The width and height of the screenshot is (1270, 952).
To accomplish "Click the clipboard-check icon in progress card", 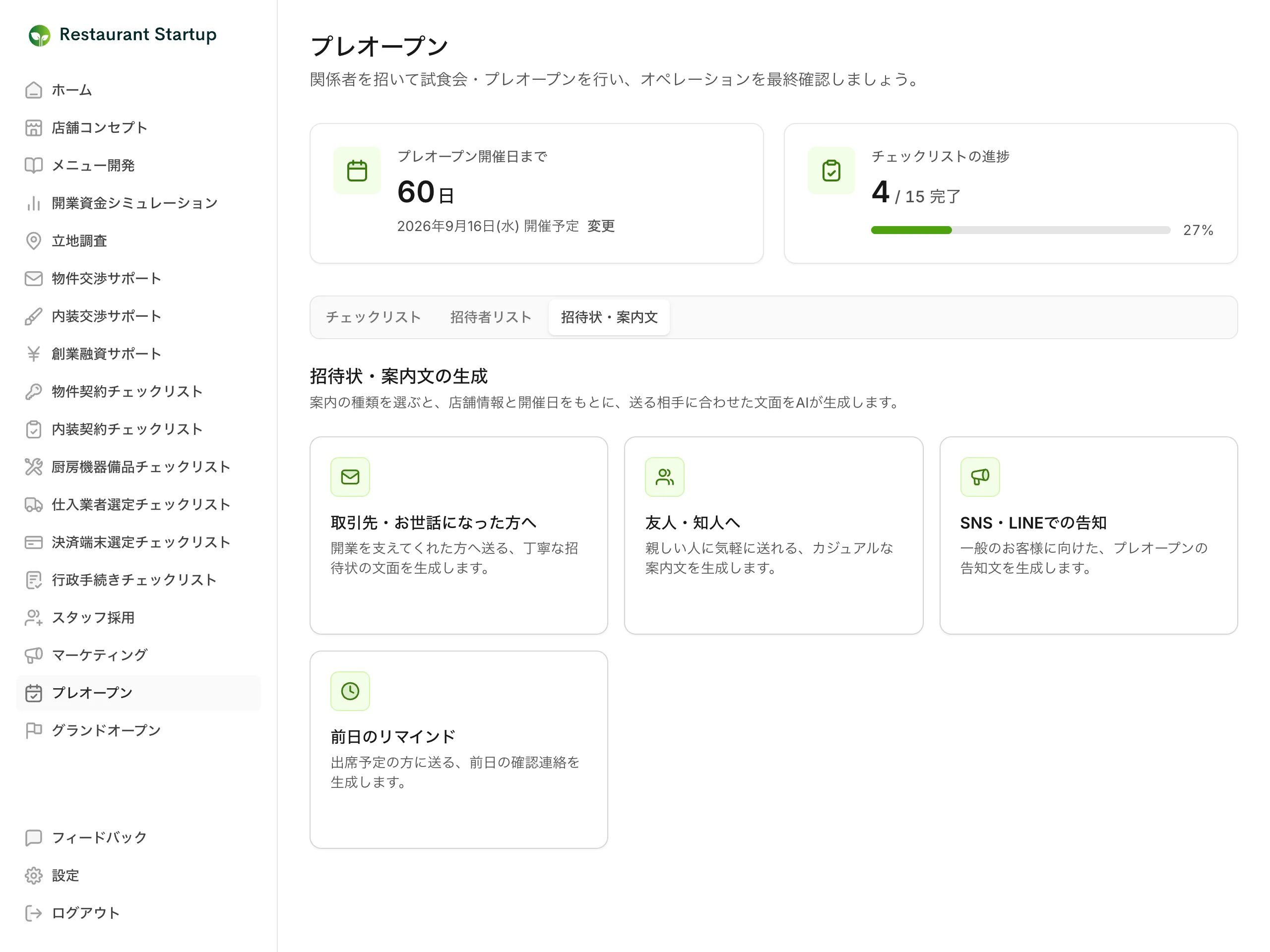I will tap(831, 171).
